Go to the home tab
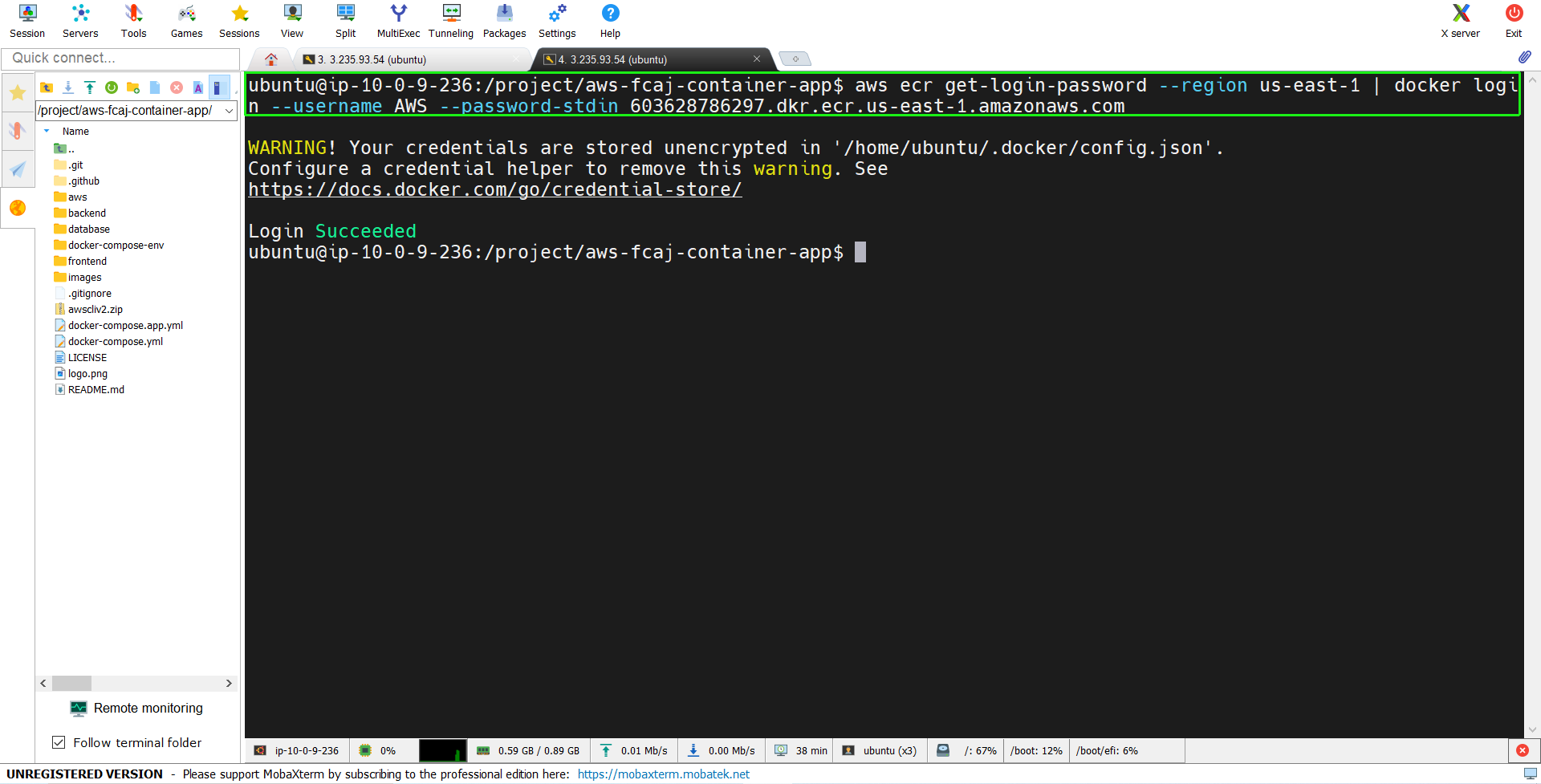Image resolution: width=1541 pixels, height=784 pixels. coord(271,59)
